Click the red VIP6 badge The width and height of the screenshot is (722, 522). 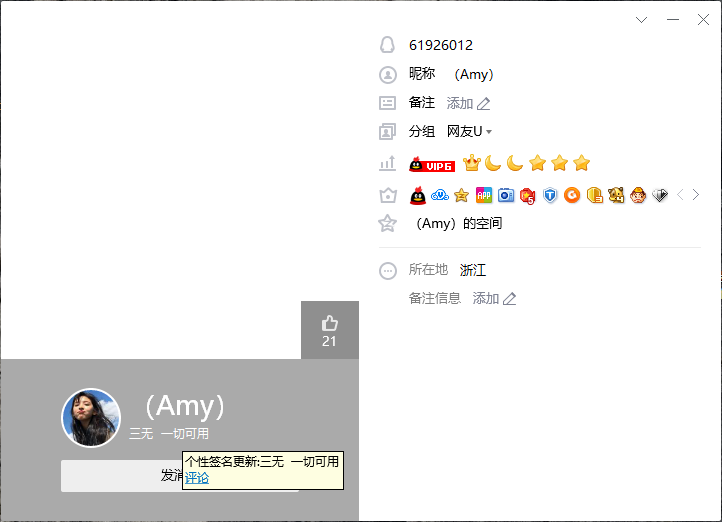click(x=431, y=165)
